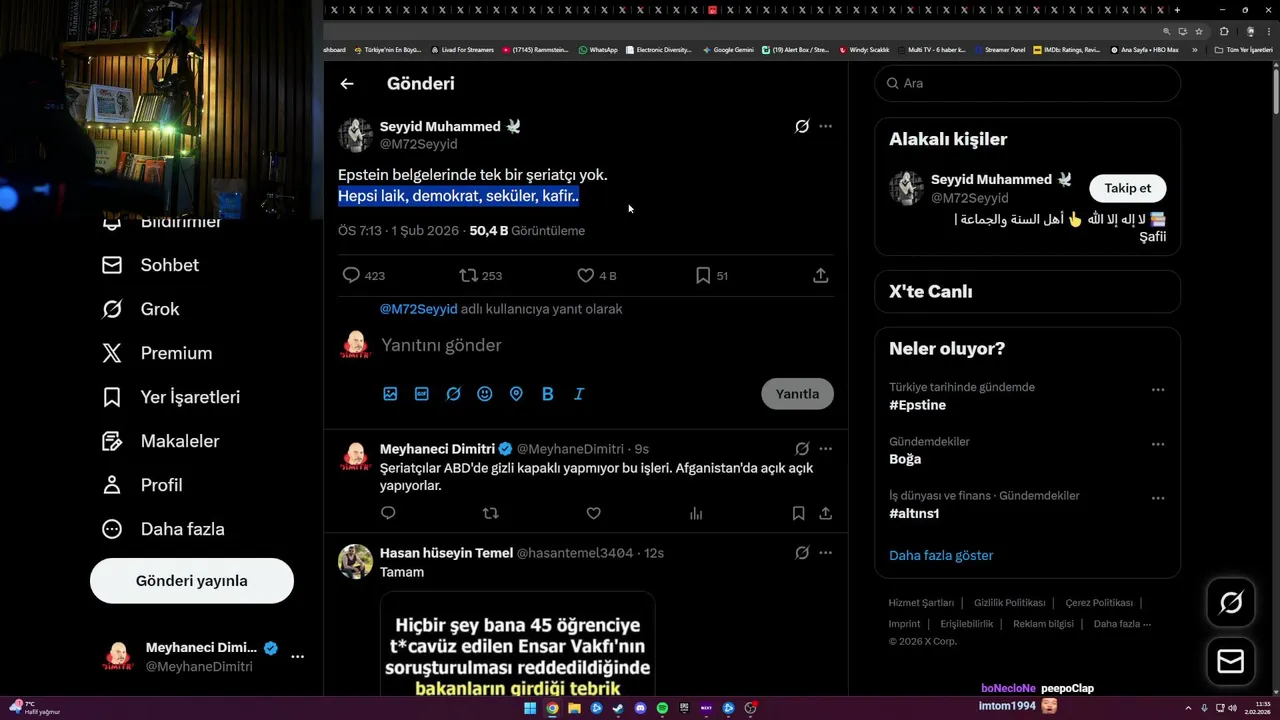
Task: Click the repost icon showing 253
Action: (x=468, y=275)
